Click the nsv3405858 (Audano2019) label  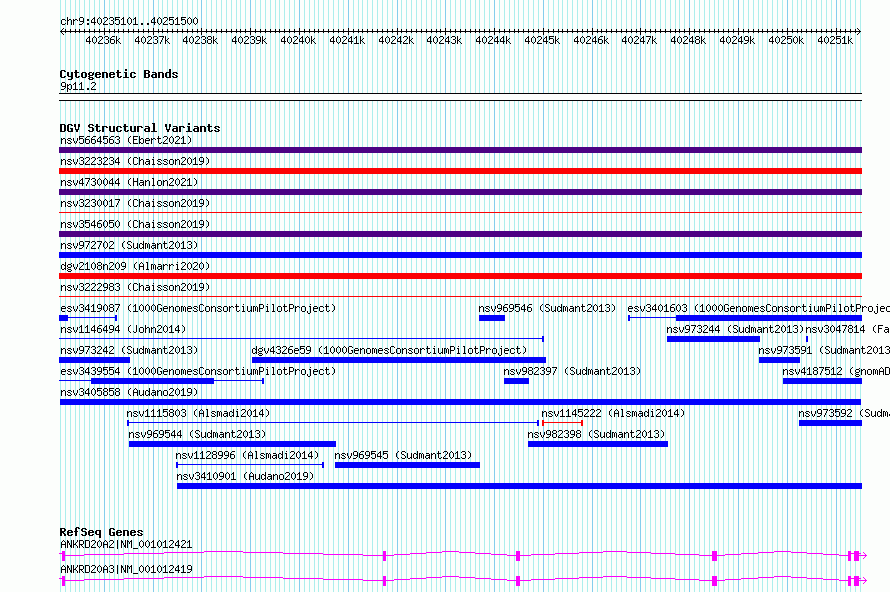(129, 392)
